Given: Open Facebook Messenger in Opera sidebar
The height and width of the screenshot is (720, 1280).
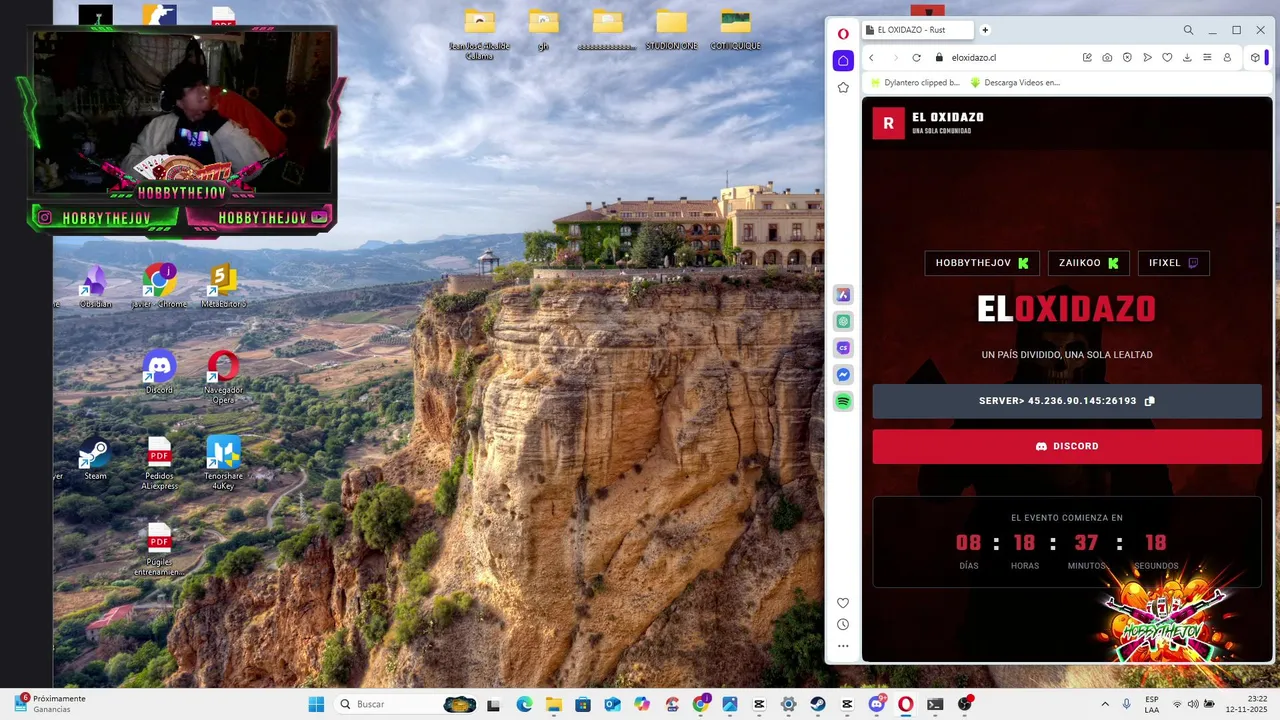Looking at the screenshot, I should click(843, 375).
